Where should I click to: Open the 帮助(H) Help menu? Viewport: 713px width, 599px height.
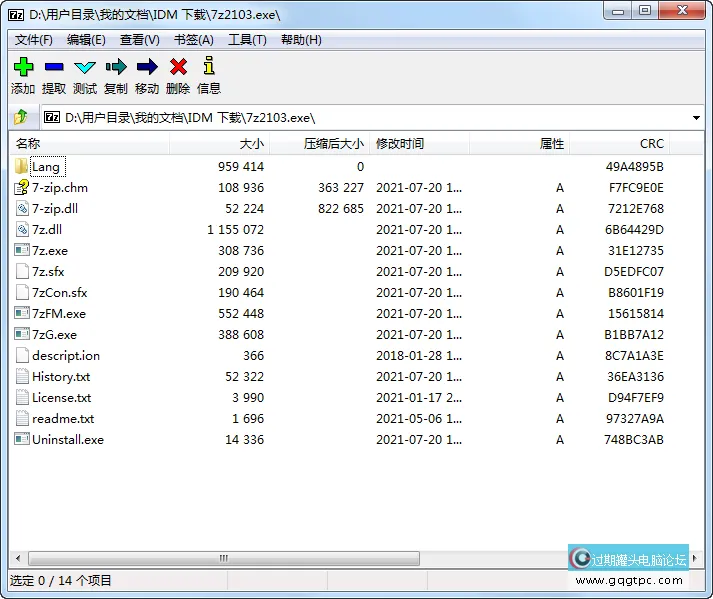[x=301, y=40]
